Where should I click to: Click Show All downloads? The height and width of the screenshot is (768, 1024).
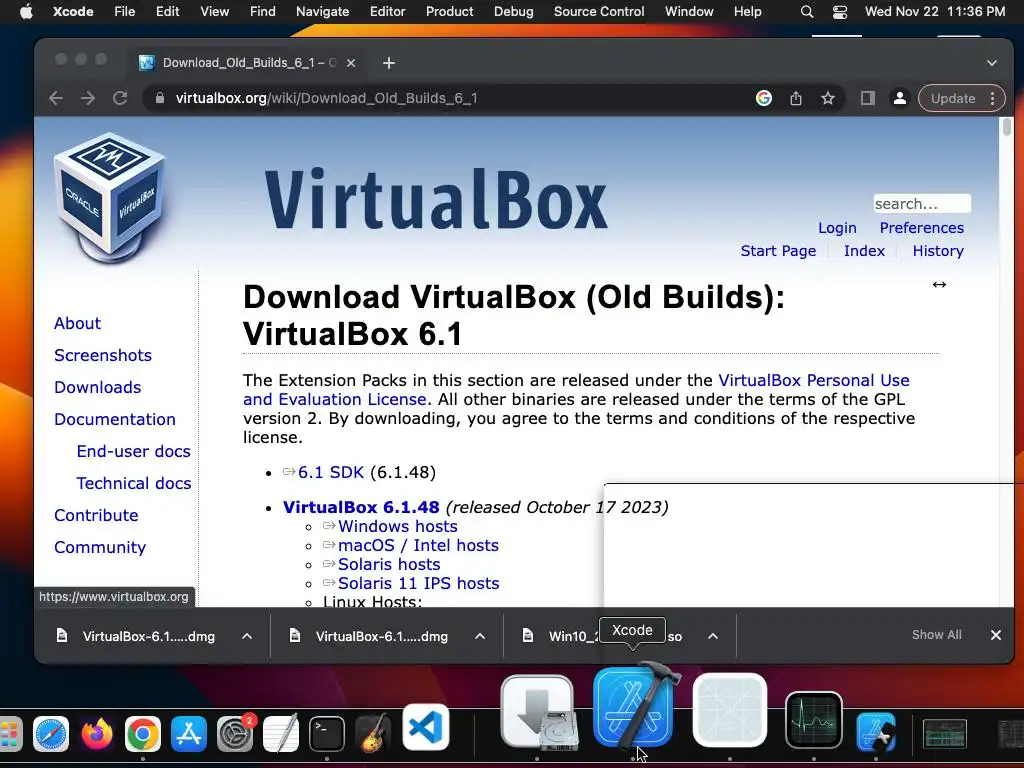click(936, 635)
